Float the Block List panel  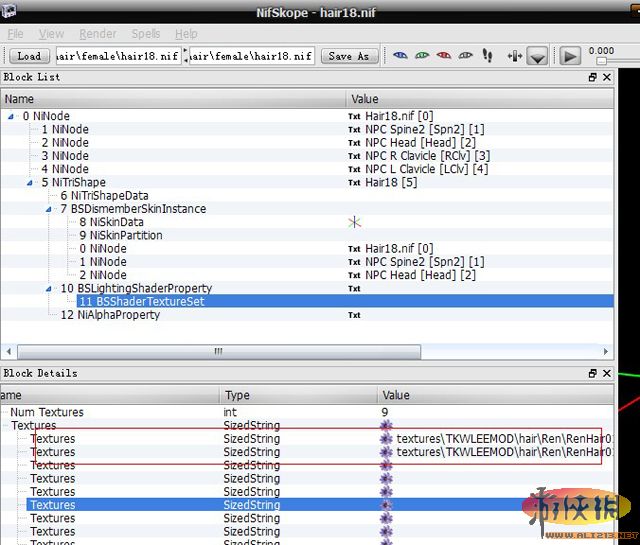592,77
